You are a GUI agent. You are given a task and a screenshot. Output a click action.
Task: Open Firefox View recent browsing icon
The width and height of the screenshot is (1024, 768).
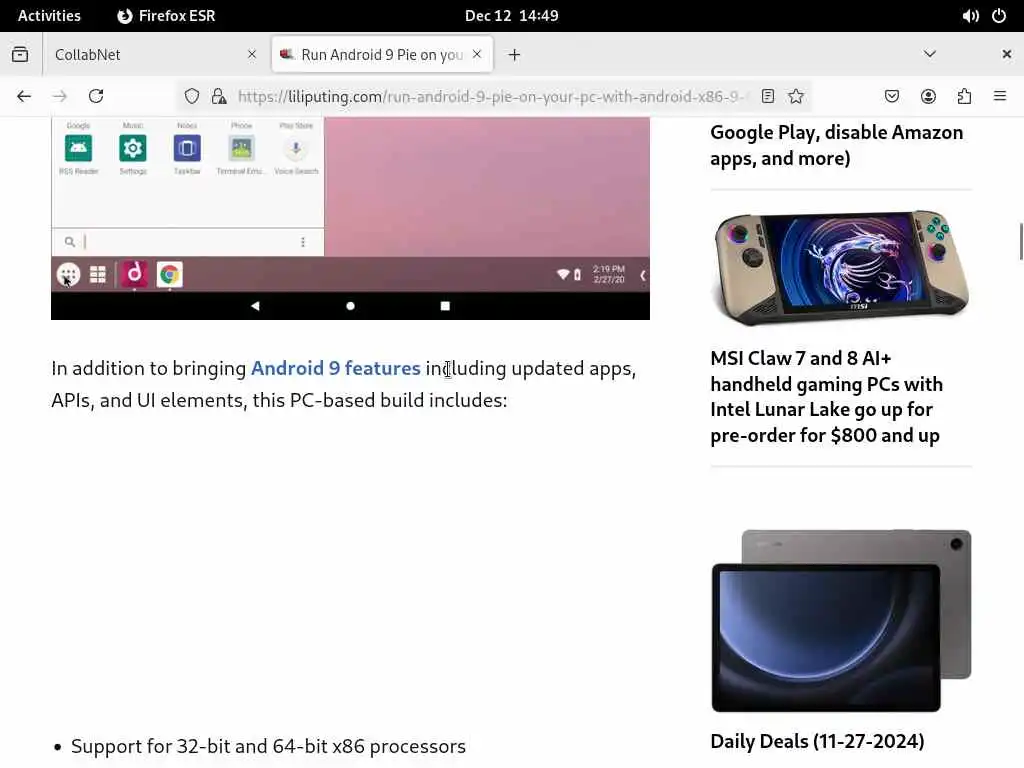(x=20, y=54)
